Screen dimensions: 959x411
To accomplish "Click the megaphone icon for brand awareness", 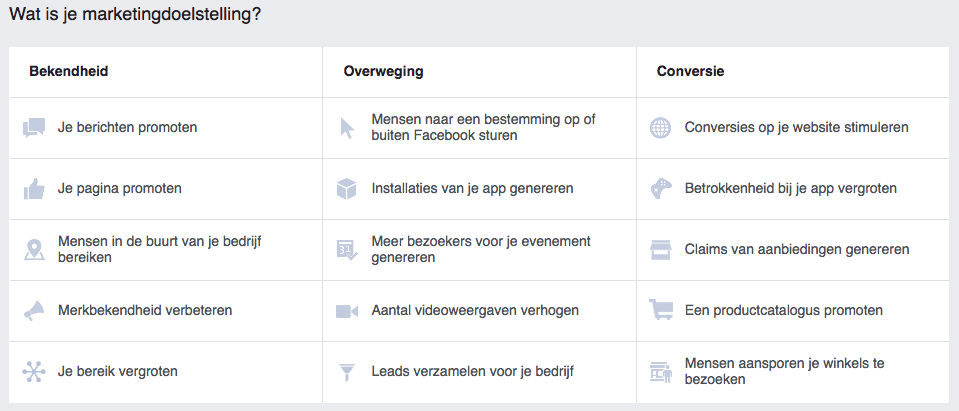I will [34, 311].
